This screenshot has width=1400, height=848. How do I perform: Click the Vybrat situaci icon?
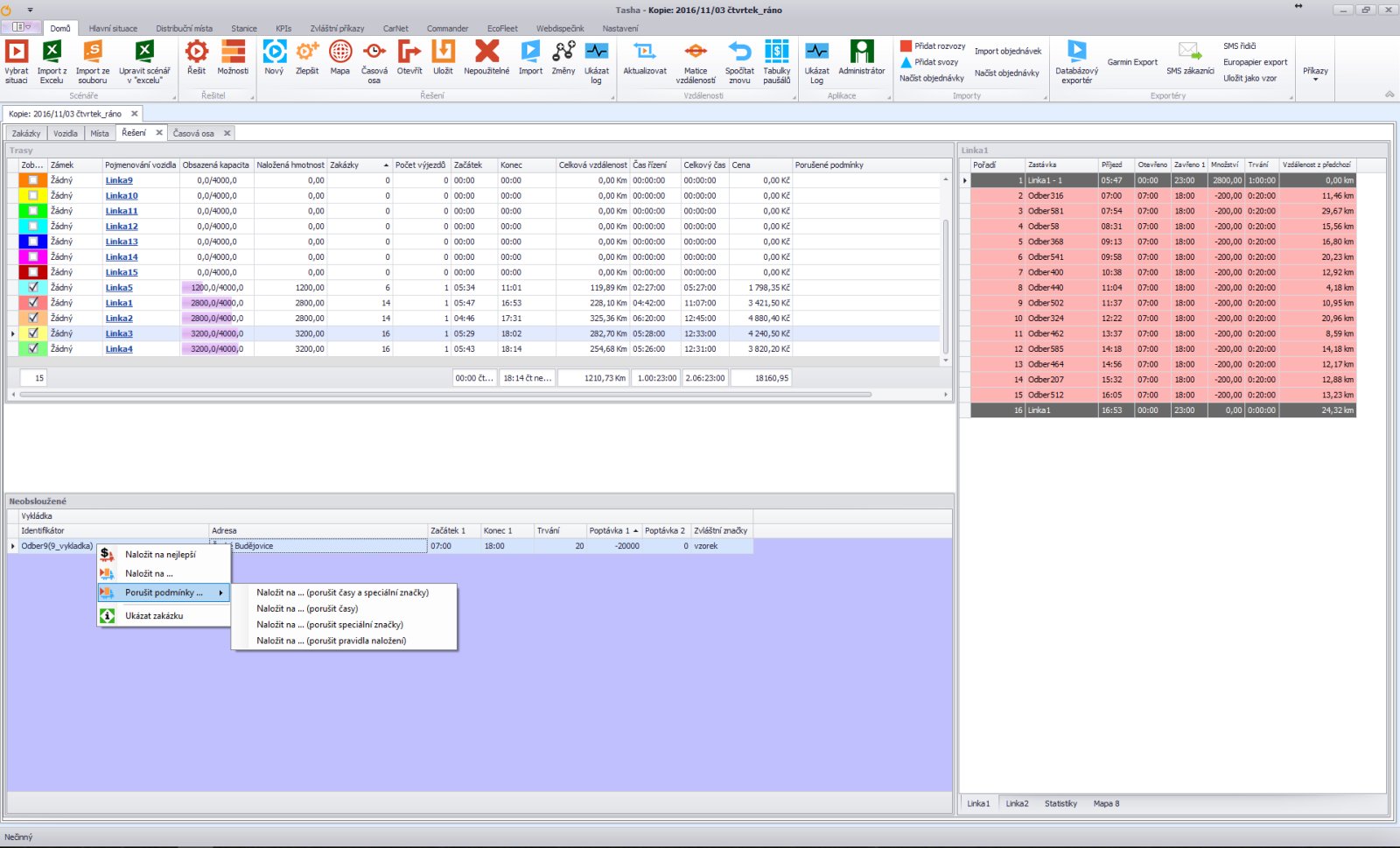coord(17,52)
